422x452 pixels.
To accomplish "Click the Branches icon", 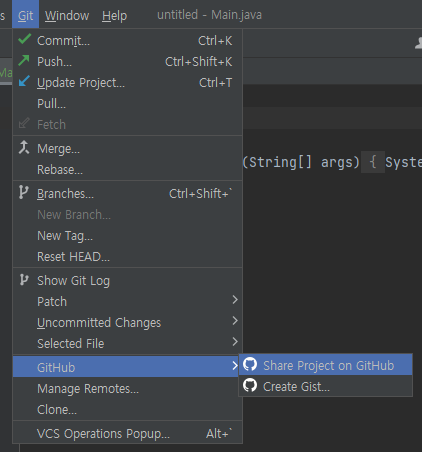I will pos(23,192).
